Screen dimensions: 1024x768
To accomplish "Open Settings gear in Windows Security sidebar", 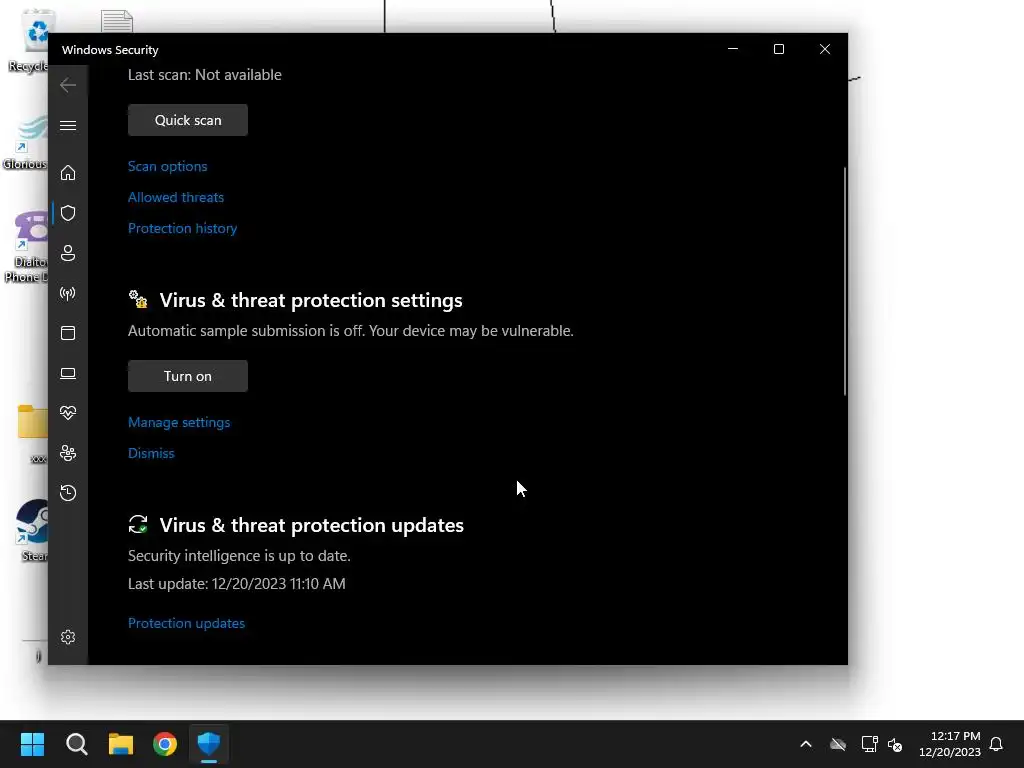I will [x=68, y=637].
